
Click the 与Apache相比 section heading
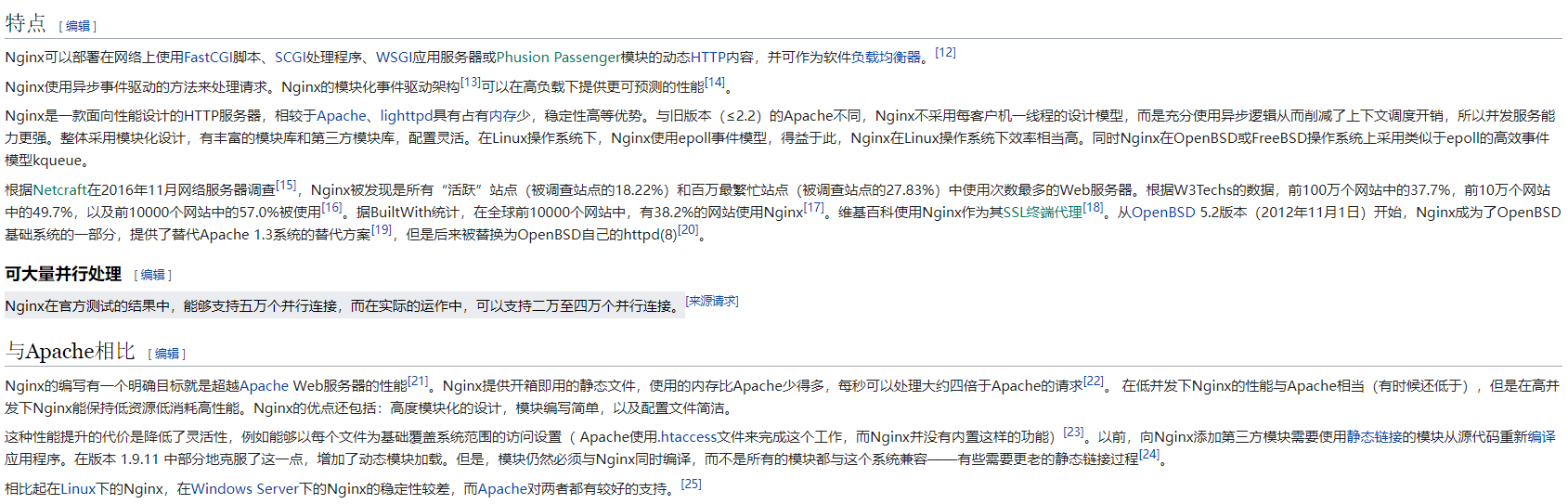point(71,351)
